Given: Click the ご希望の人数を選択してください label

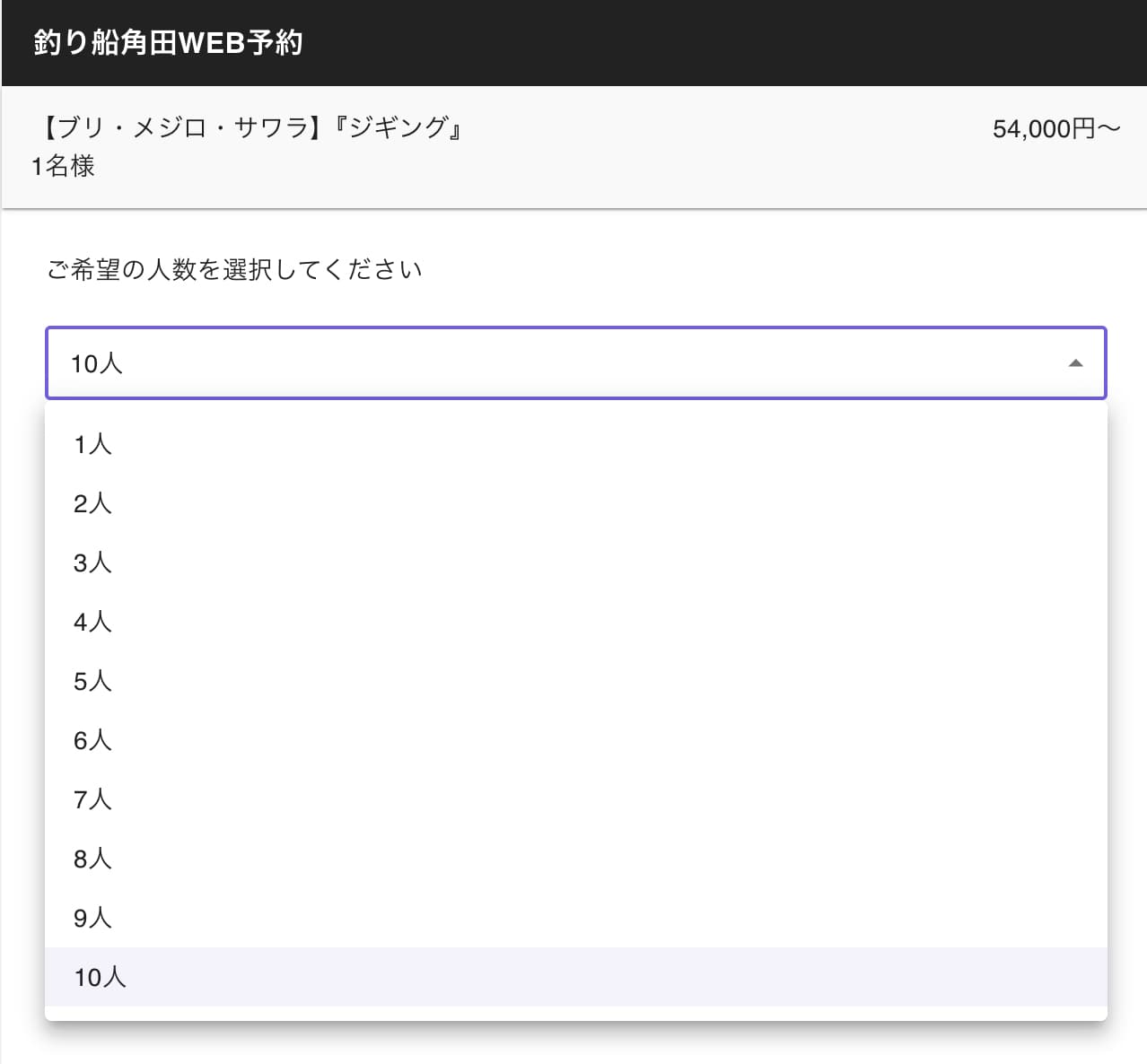Looking at the screenshot, I should click(234, 270).
